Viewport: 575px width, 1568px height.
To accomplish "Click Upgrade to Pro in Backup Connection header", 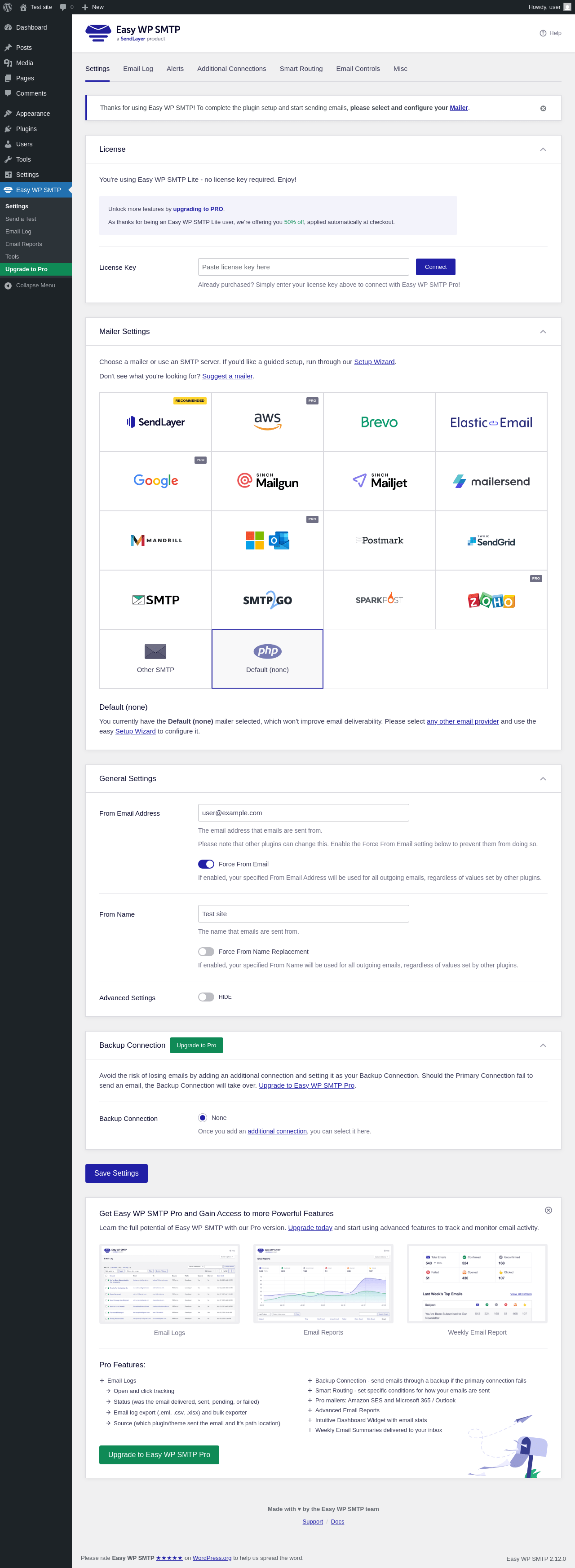I will pos(196,1045).
